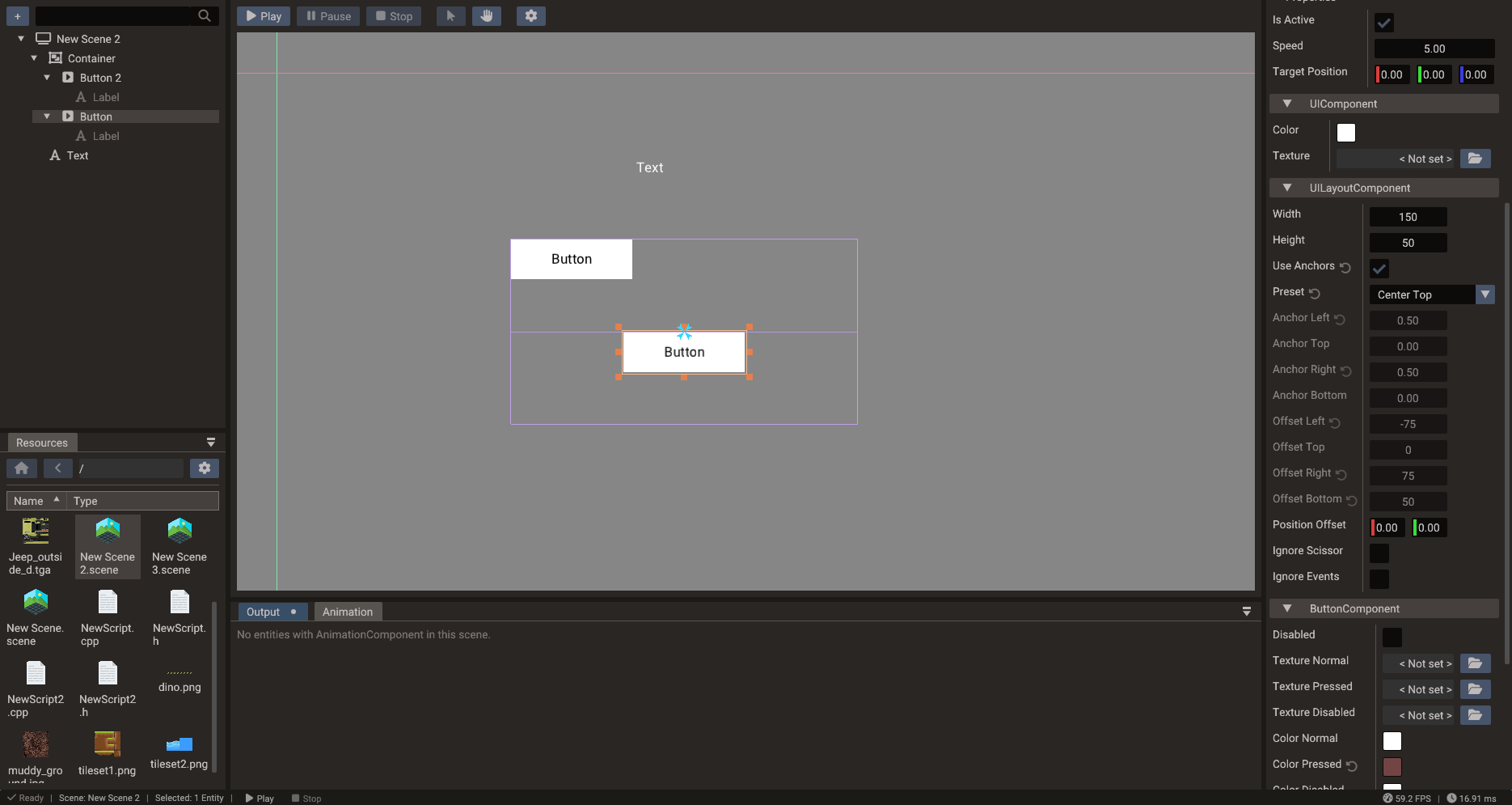Viewport: 1512px width, 805px height.
Task: Open the Output panel options menu
Action: (1247, 612)
